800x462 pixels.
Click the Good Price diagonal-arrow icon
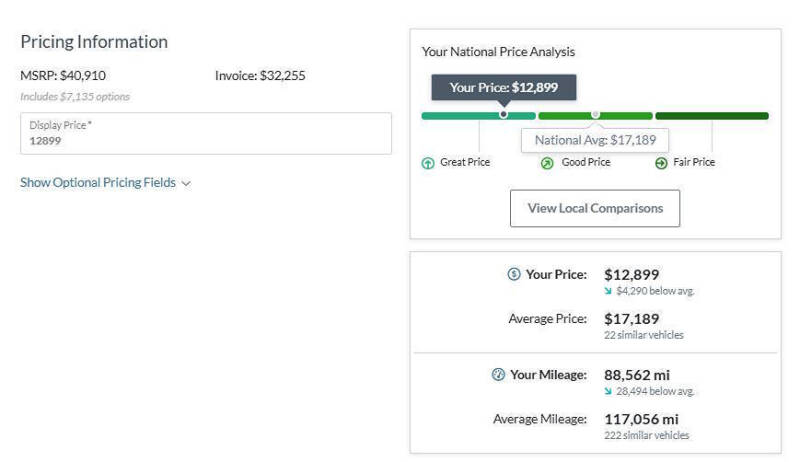point(547,163)
